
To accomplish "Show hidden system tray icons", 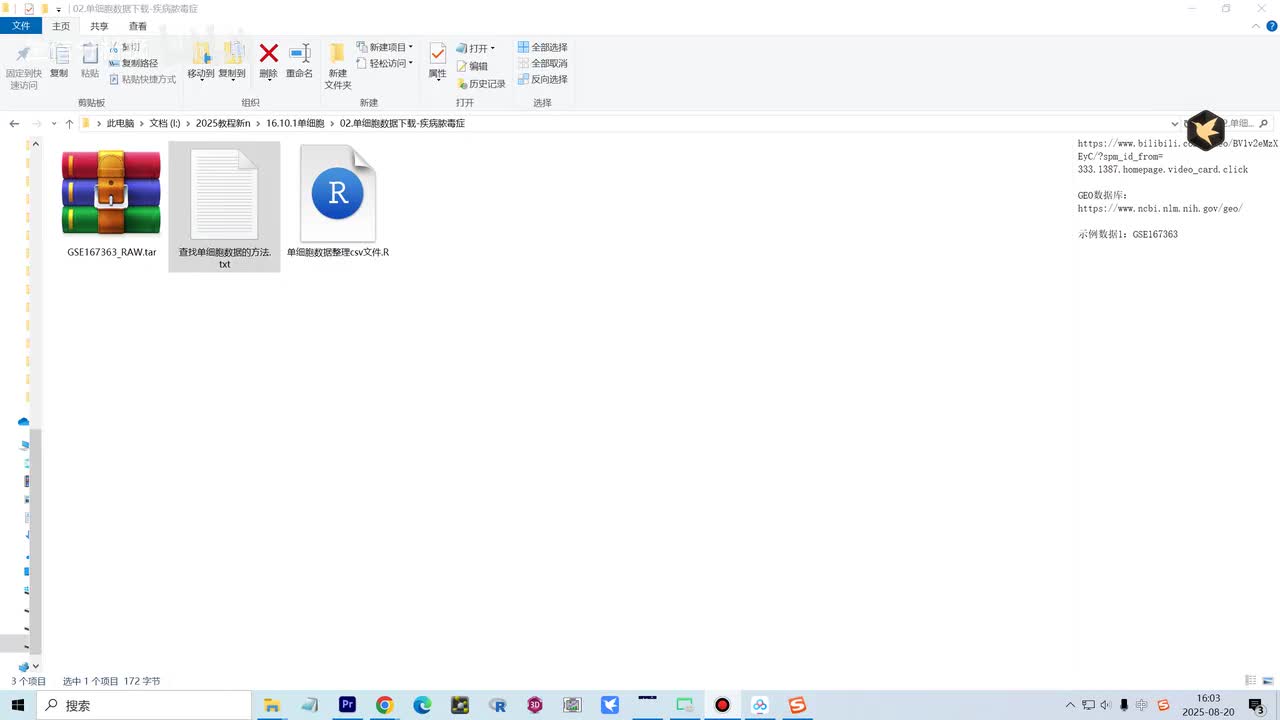I will pos(1070,705).
